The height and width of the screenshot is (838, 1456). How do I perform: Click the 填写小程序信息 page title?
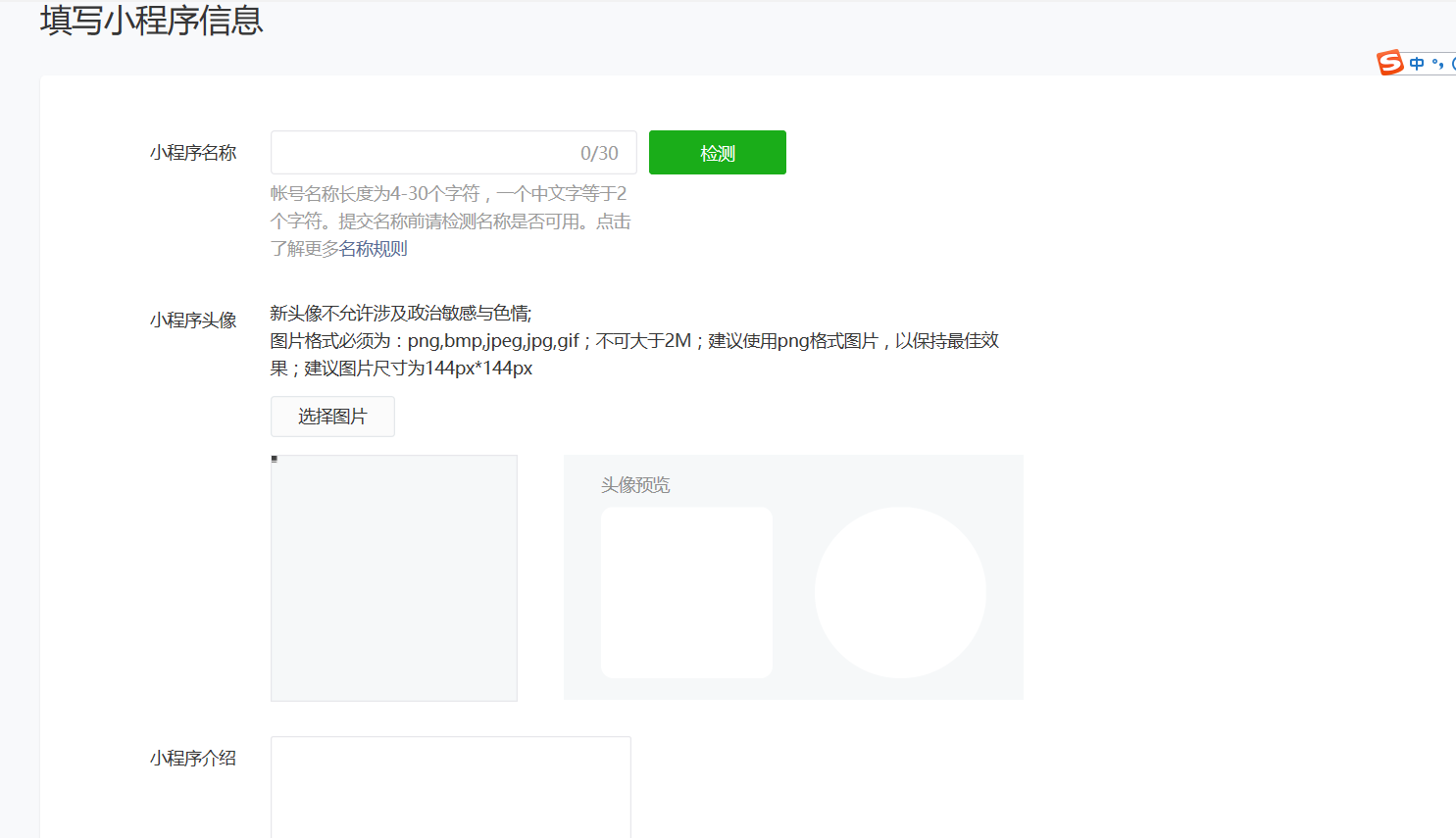point(152,21)
